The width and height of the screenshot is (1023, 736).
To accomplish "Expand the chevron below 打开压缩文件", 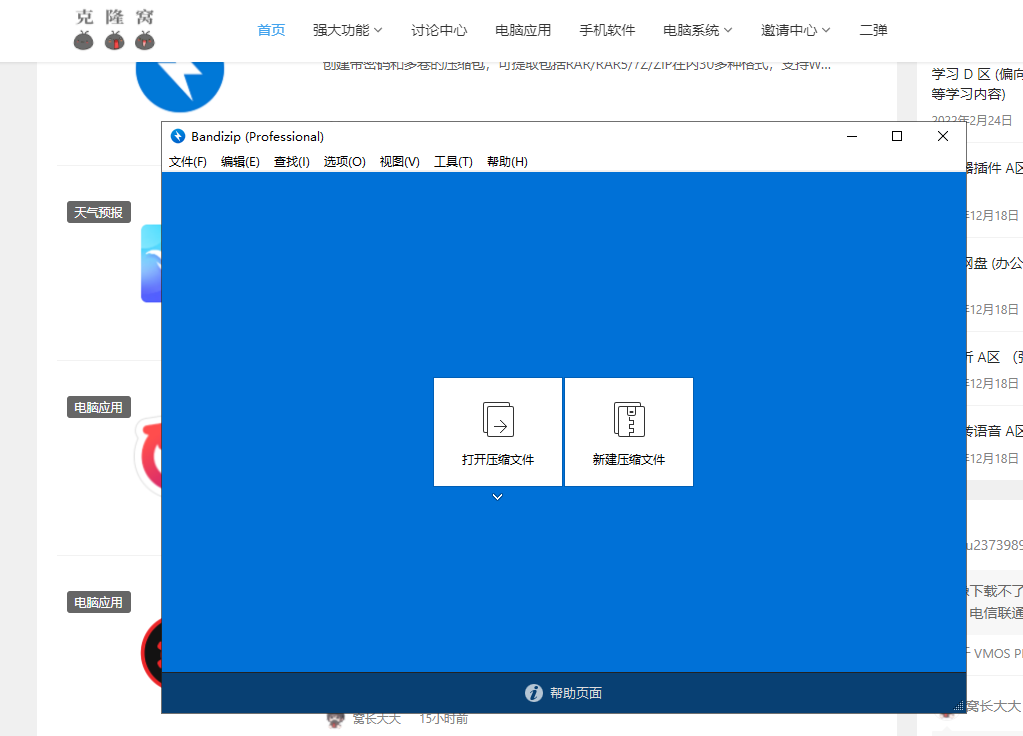I will point(498,497).
